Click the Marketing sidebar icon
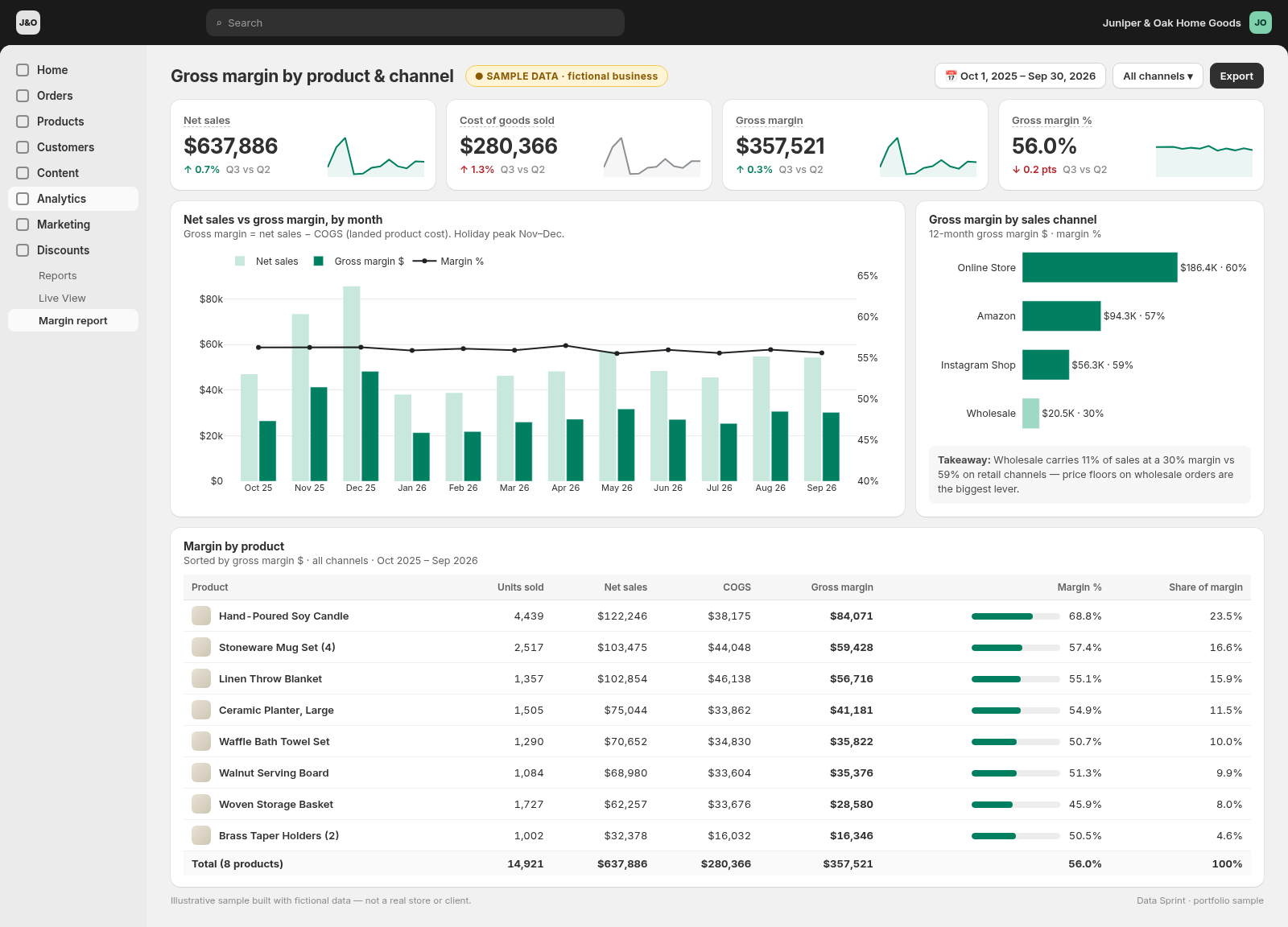This screenshot has width=1288, height=927. pos(23,225)
